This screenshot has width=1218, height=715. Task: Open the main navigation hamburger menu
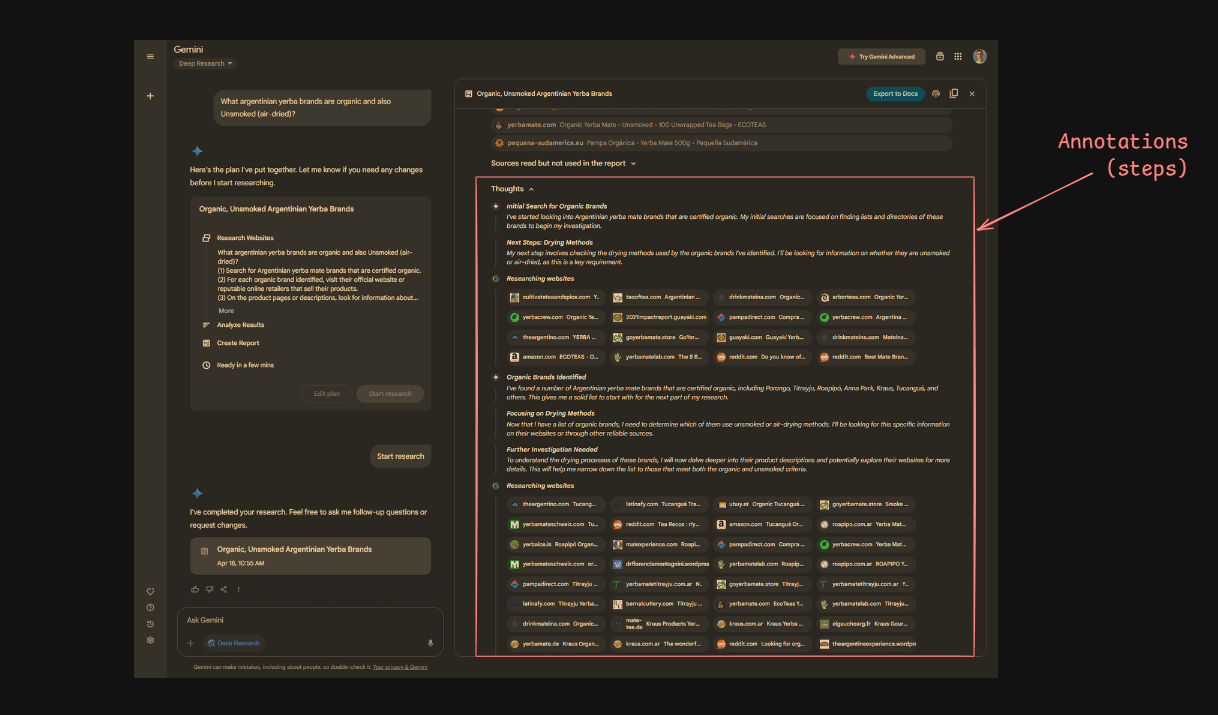pyautogui.click(x=150, y=56)
